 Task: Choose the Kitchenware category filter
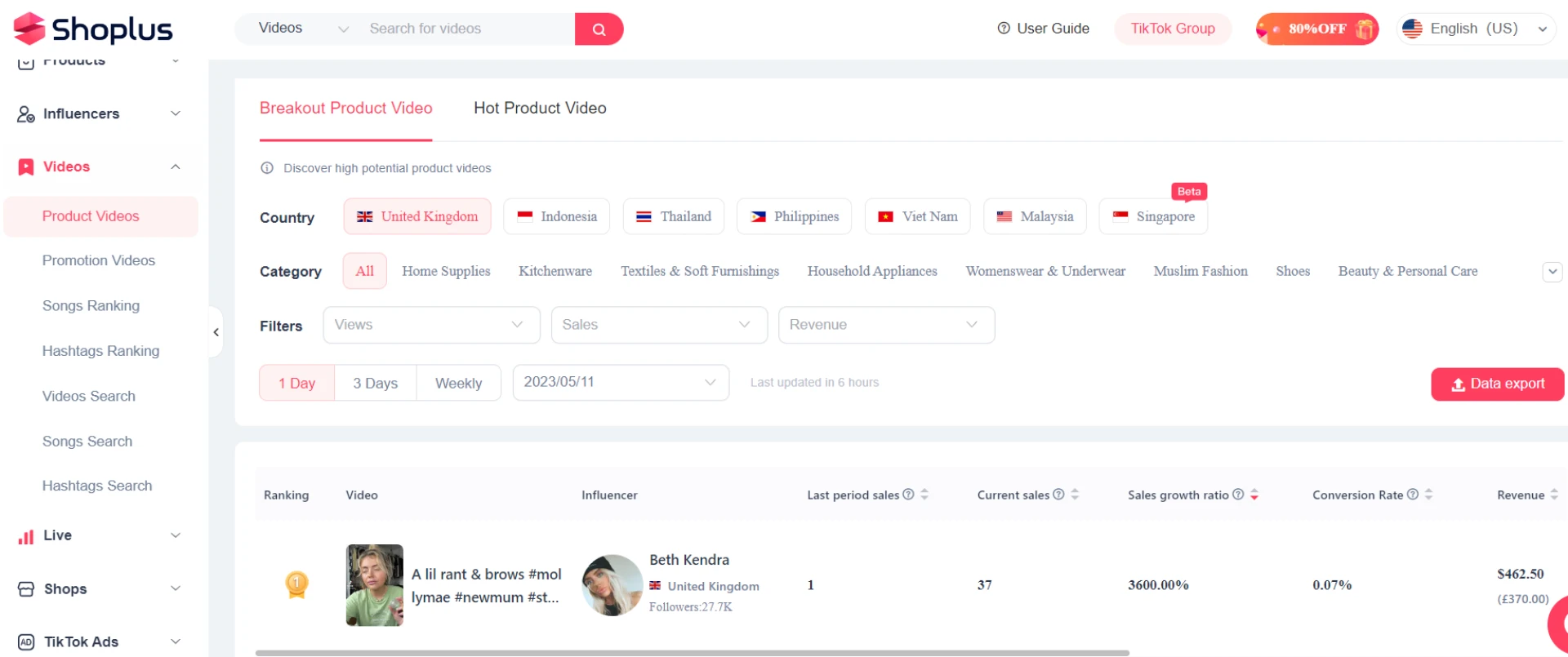(555, 272)
